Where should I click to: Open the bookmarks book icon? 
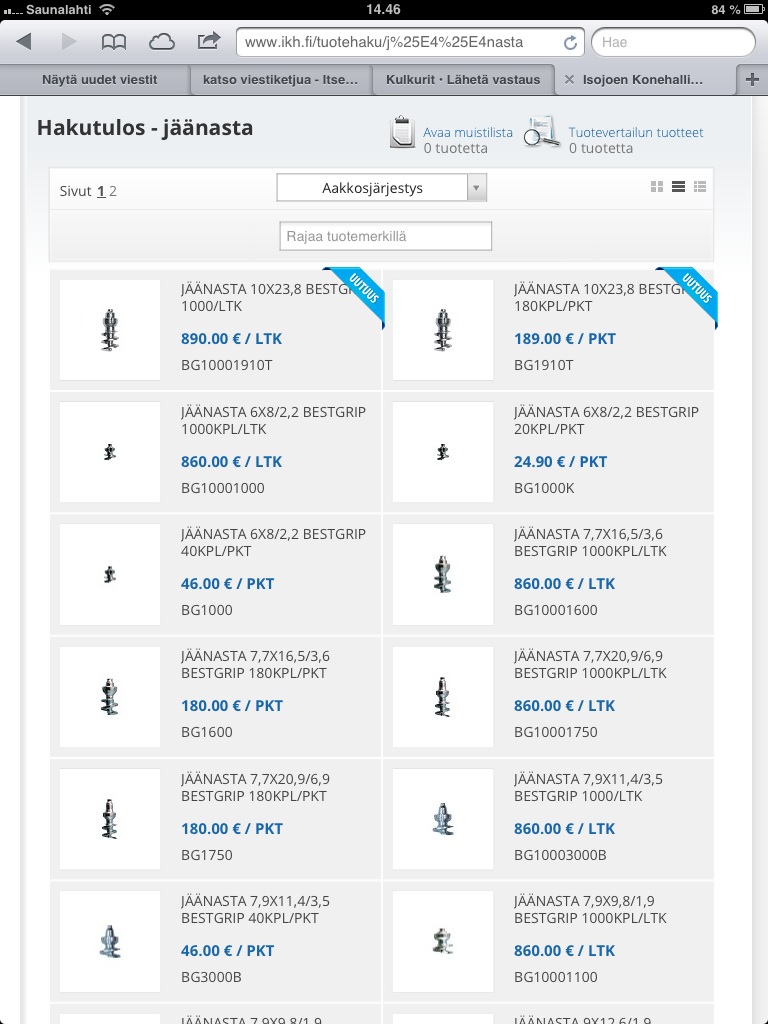[114, 42]
